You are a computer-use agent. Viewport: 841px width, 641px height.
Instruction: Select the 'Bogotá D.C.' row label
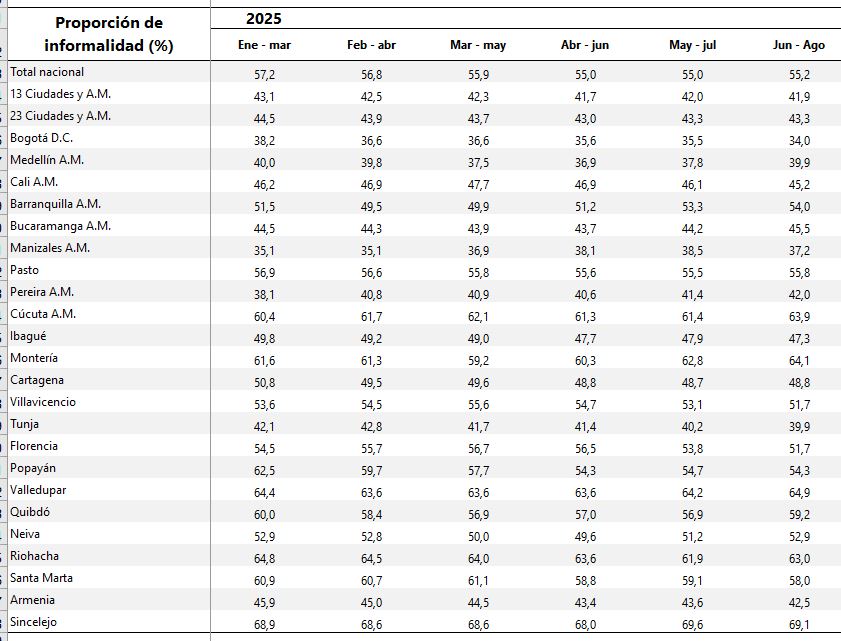[41, 138]
